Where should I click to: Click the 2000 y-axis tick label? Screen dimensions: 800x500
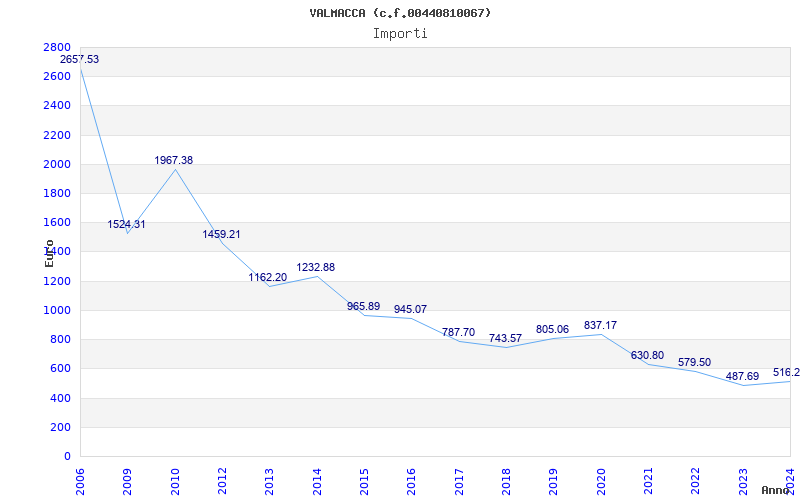pos(57,164)
